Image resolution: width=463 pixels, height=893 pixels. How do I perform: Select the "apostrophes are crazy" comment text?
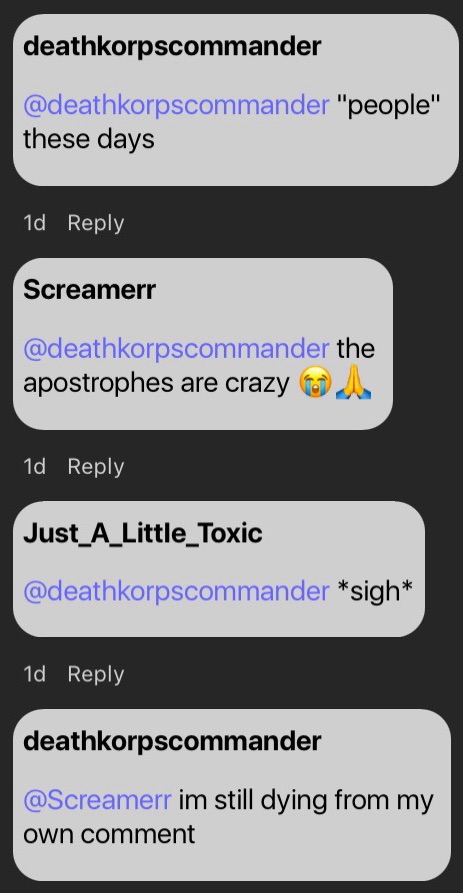tap(199, 367)
